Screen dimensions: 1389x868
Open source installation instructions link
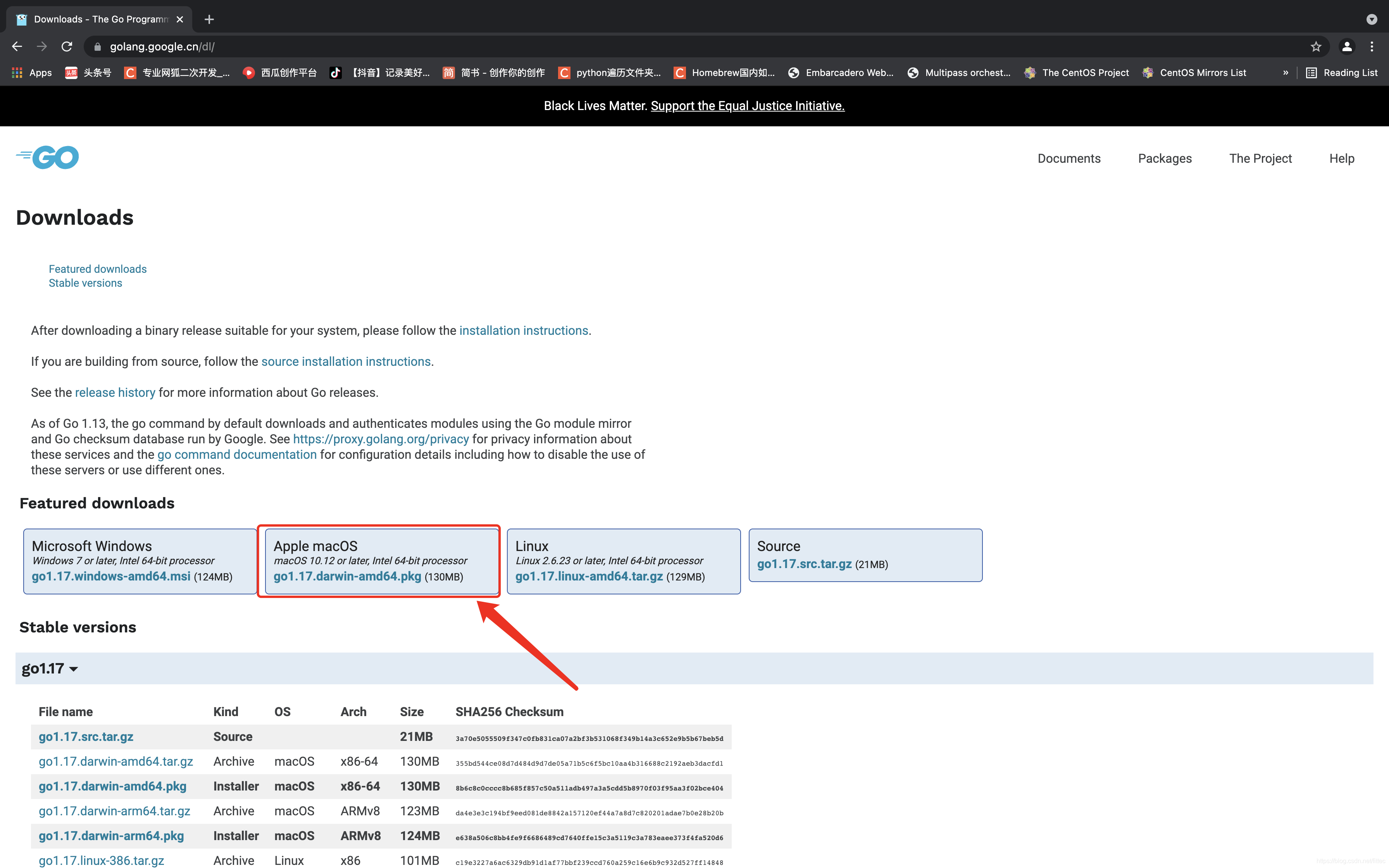[346, 362]
